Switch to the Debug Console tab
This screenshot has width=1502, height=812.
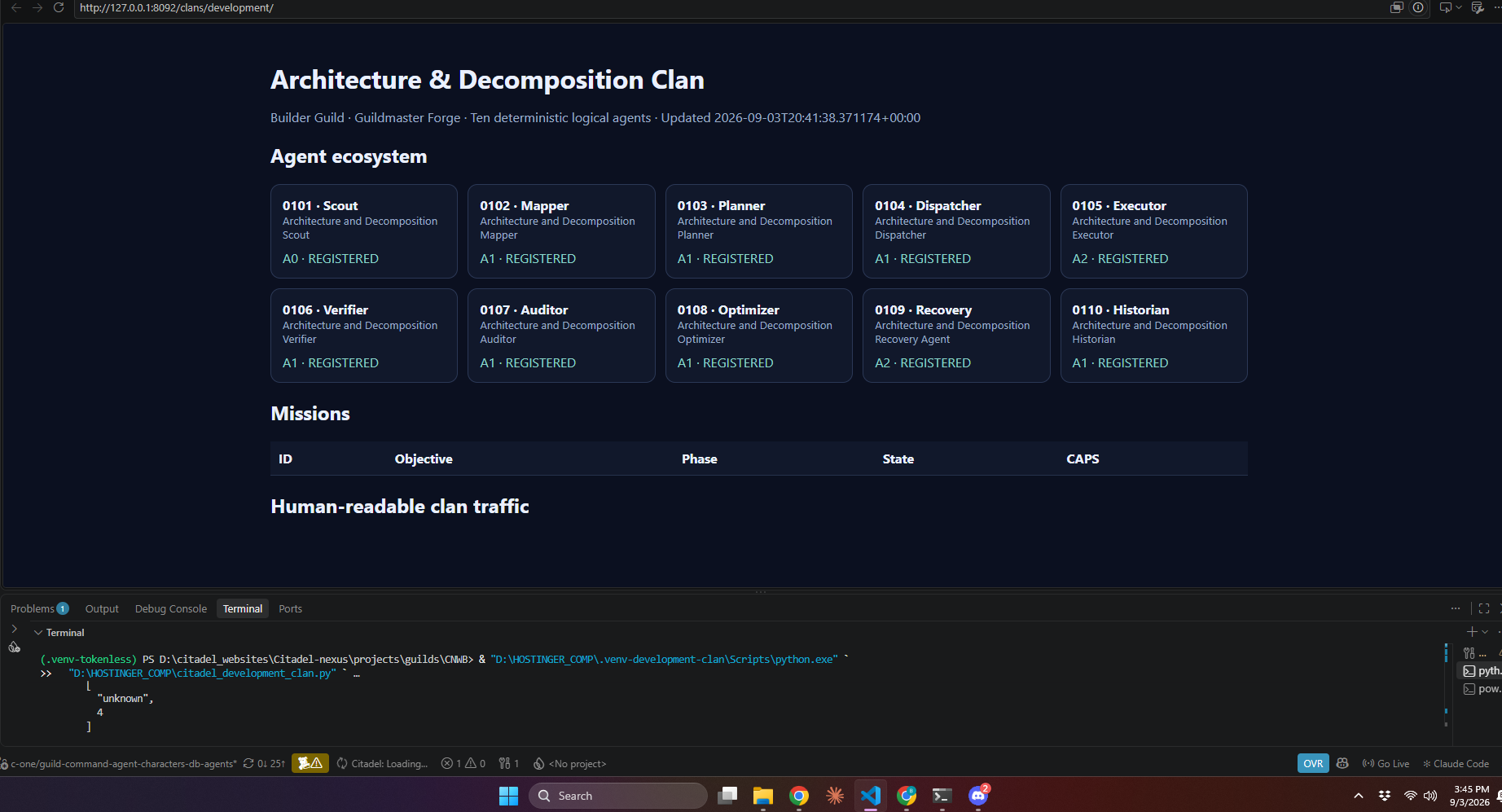(171, 608)
